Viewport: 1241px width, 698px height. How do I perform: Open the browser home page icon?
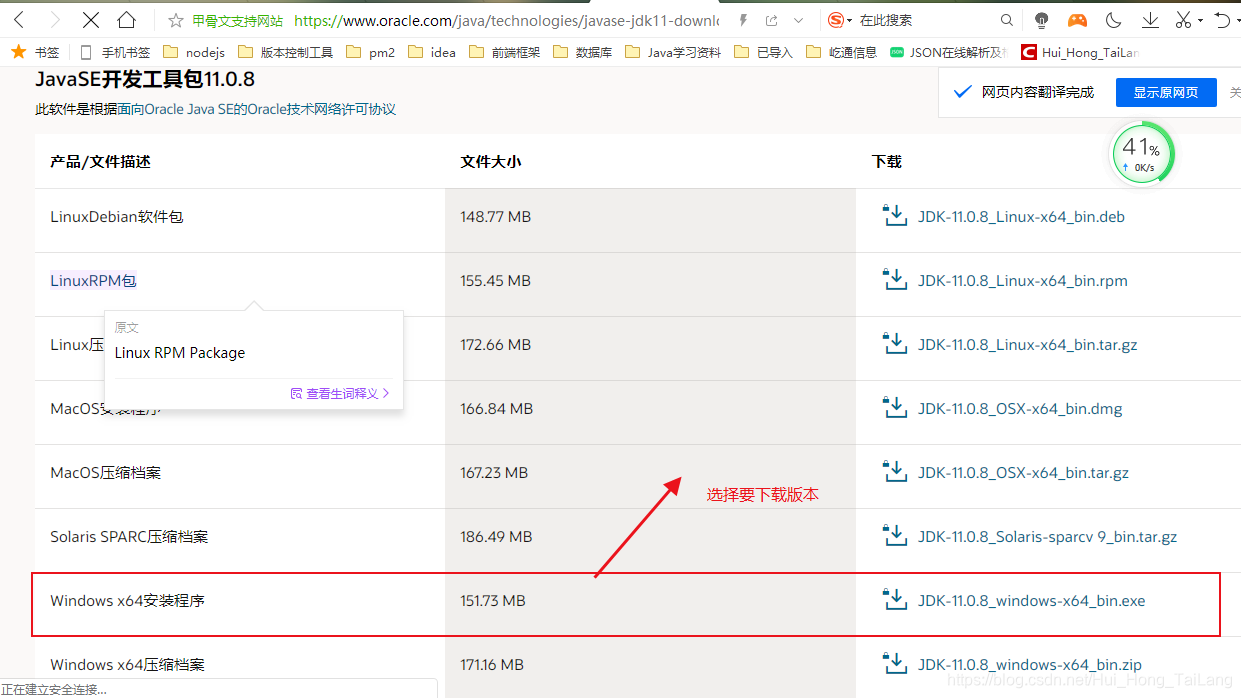click(x=126, y=20)
